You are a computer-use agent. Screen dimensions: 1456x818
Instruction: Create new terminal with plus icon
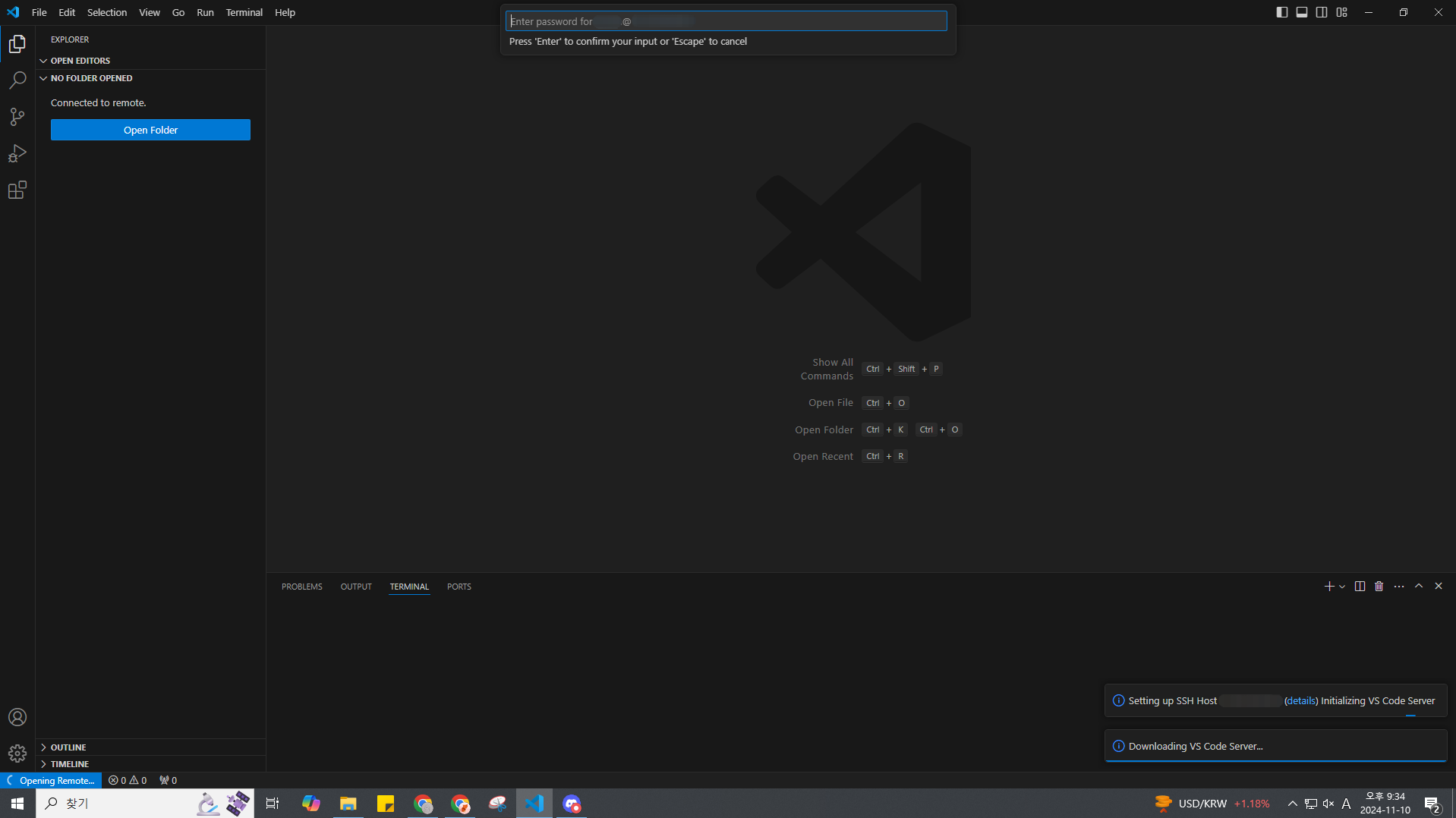pyautogui.click(x=1329, y=587)
